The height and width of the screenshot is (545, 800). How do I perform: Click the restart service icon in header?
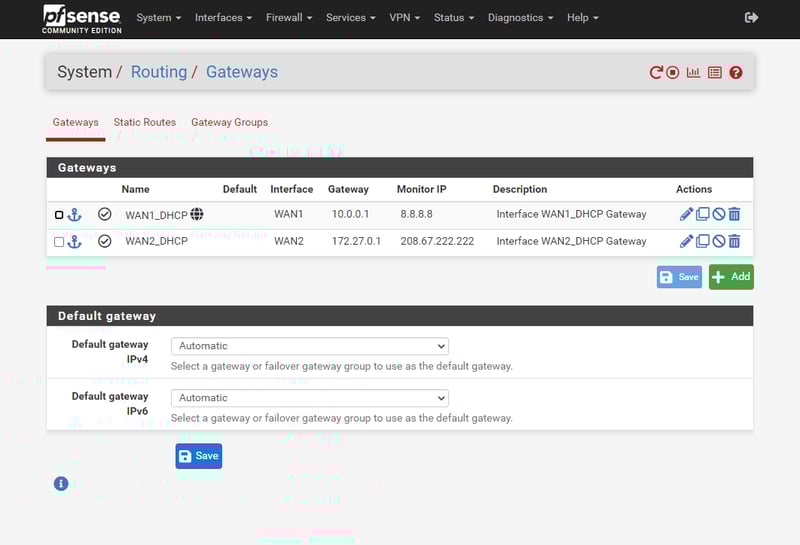pos(656,73)
